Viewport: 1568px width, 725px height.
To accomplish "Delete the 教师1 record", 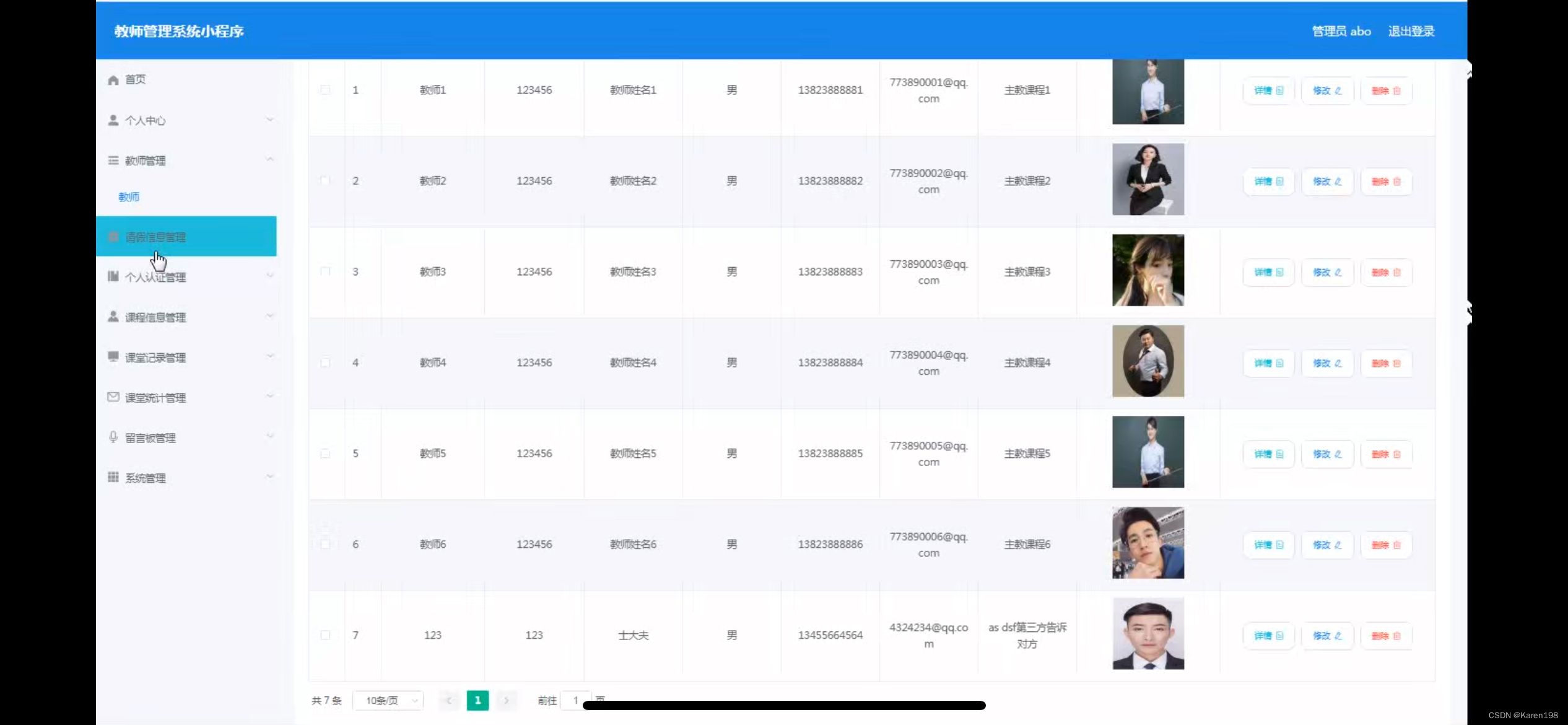I will tap(1386, 90).
